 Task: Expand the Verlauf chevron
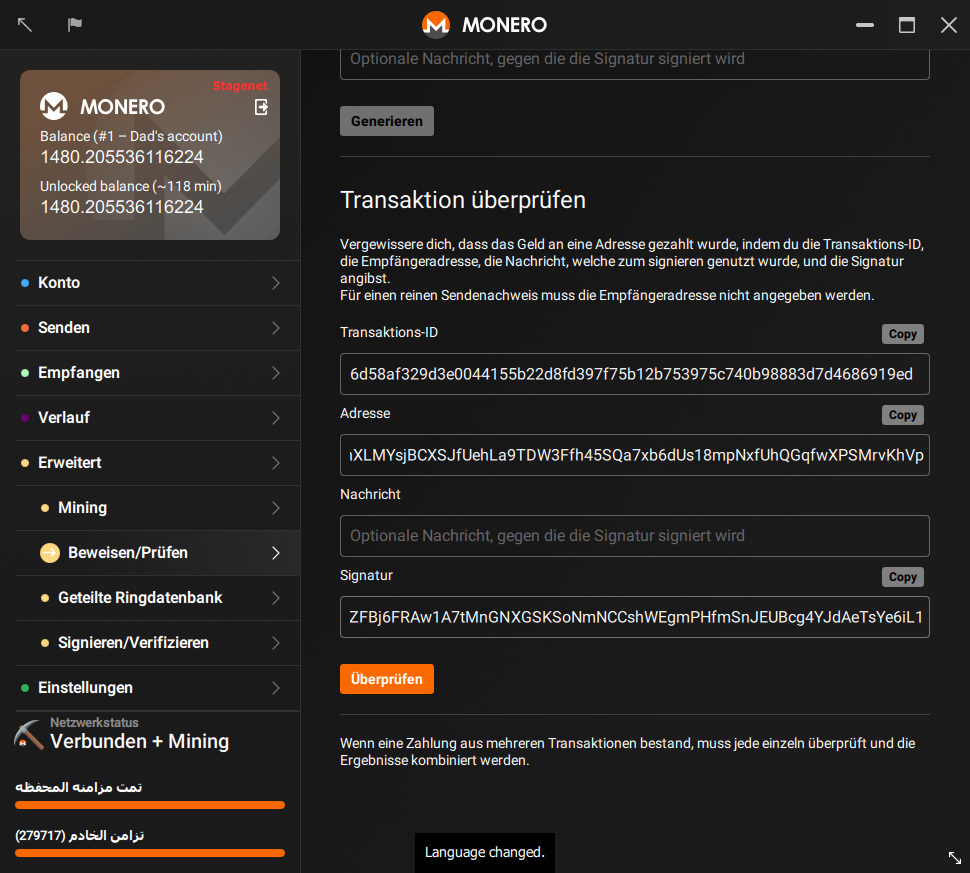coord(276,418)
